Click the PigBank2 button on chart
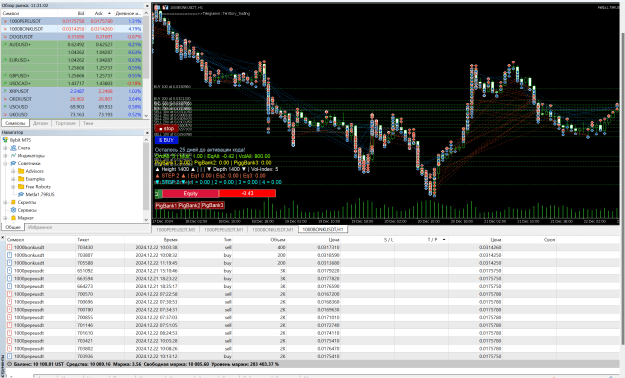This screenshot has height=378, width=625. click(x=189, y=205)
